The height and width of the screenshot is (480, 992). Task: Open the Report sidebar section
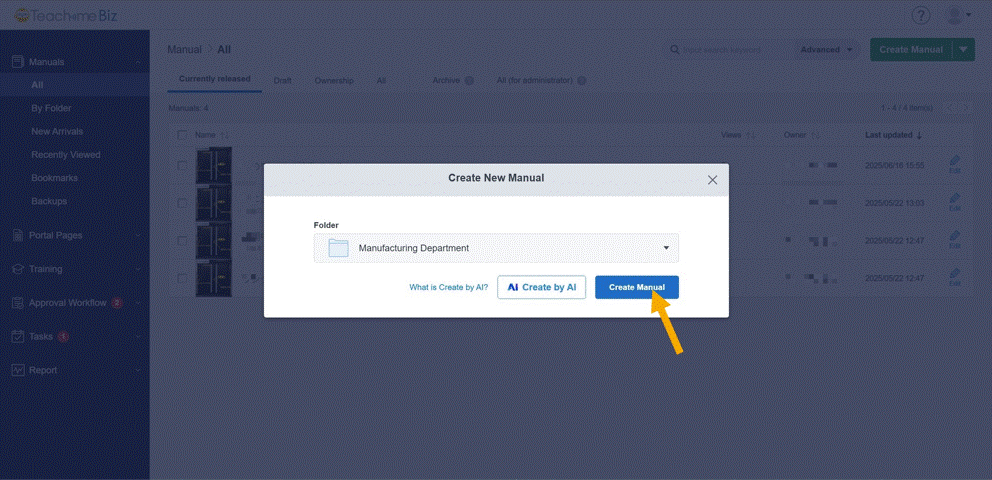pyautogui.click(x=43, y=370)
